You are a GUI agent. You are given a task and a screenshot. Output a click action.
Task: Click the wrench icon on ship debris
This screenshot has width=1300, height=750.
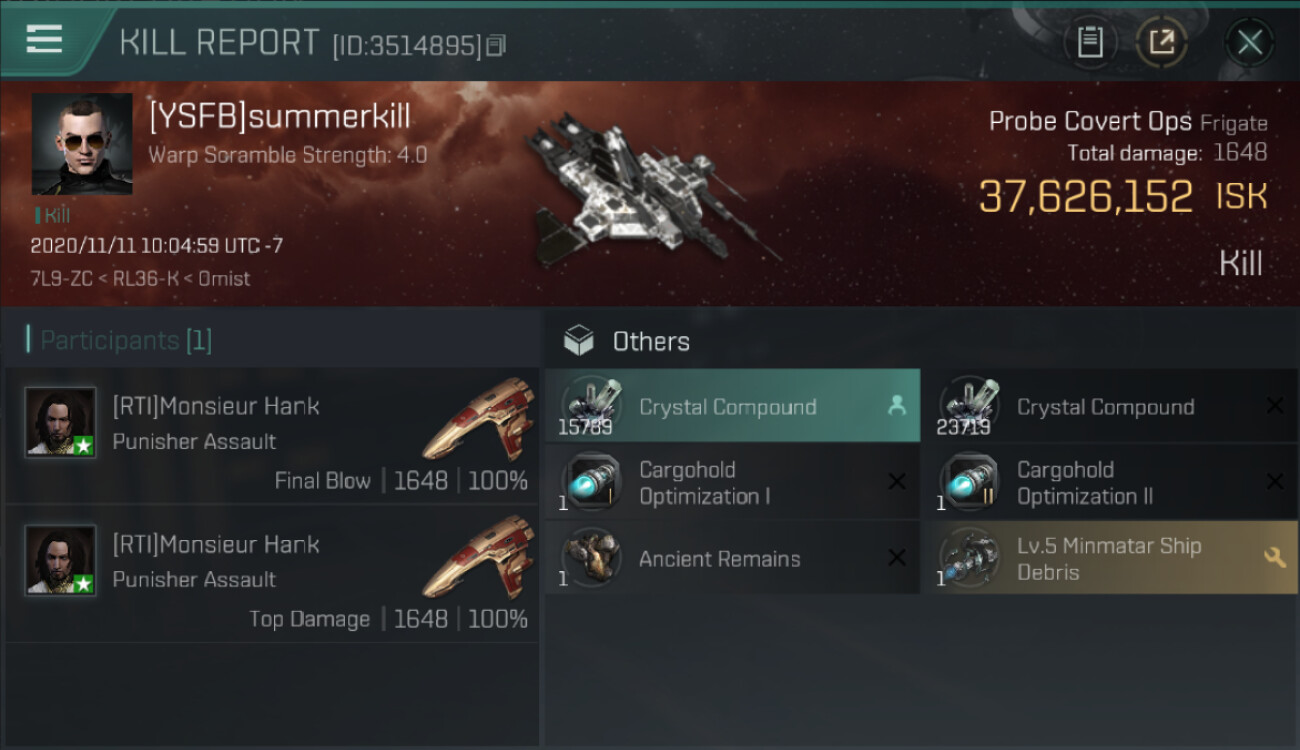tap(1275, 558)
